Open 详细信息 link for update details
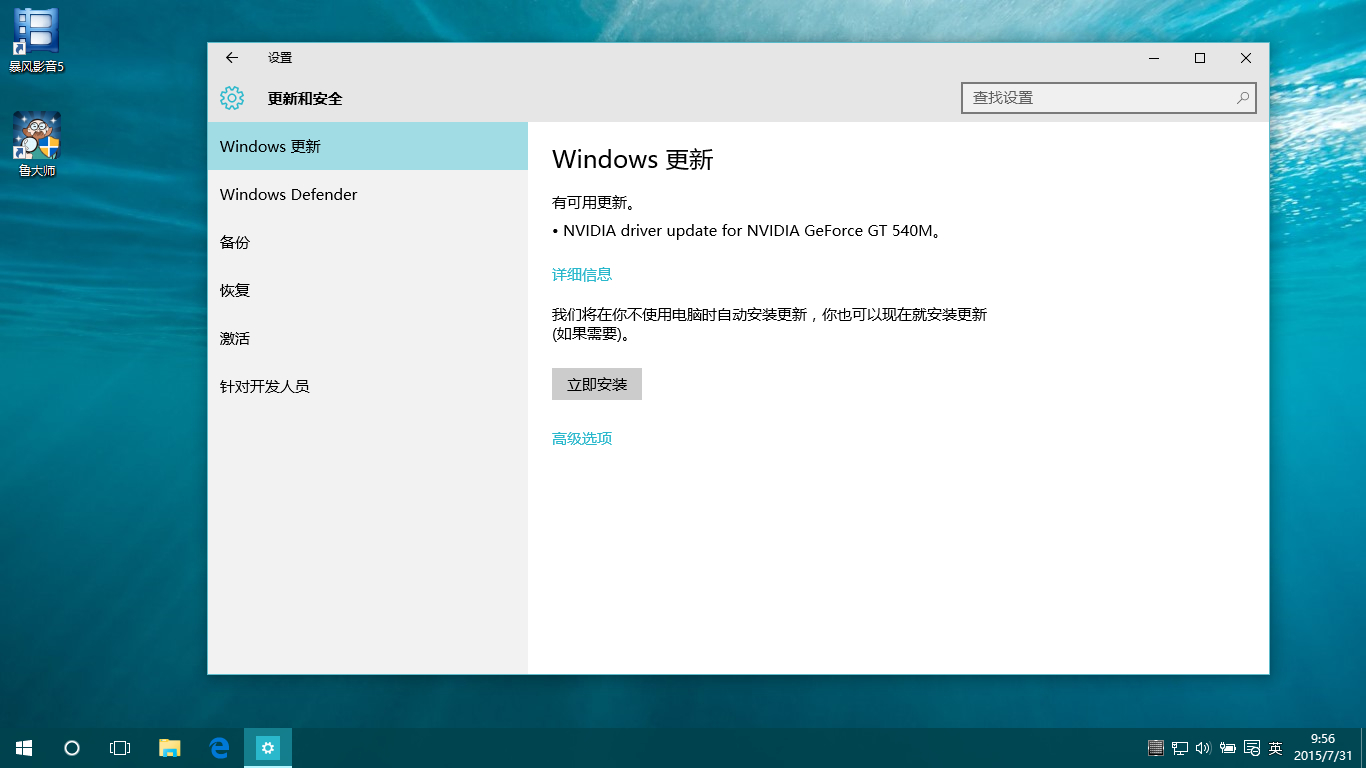1366x768 pixels. 582,274
